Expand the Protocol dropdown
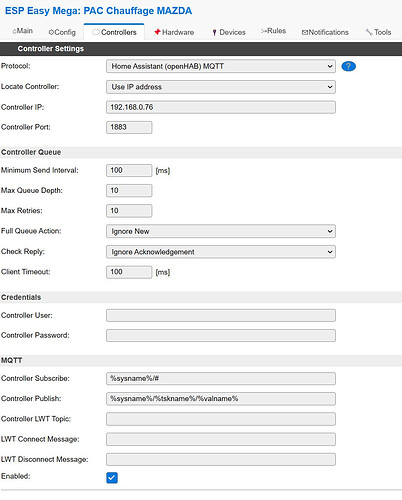The image size is (402, 500). point(221,66)
